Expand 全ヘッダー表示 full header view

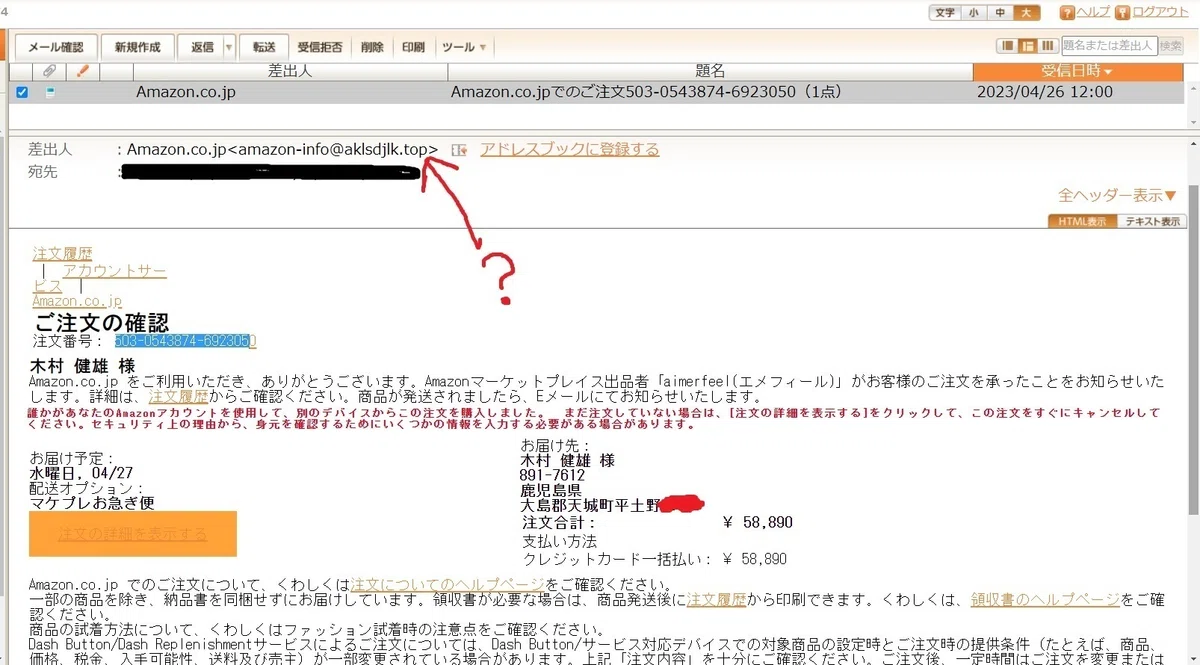point(1118,195)
